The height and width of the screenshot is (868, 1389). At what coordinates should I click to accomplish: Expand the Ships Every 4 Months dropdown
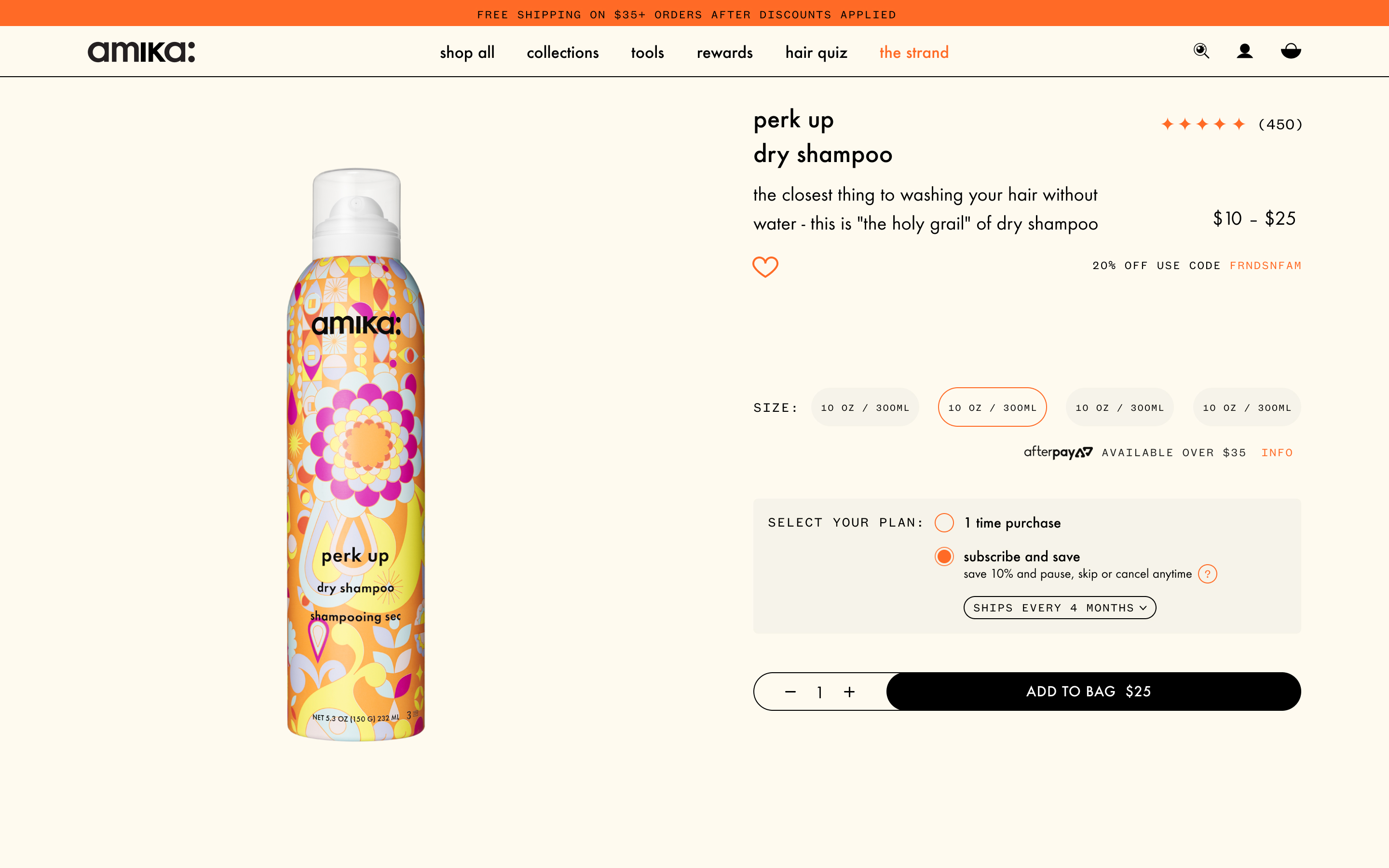pyautogui.click(x=1060, y=608)
